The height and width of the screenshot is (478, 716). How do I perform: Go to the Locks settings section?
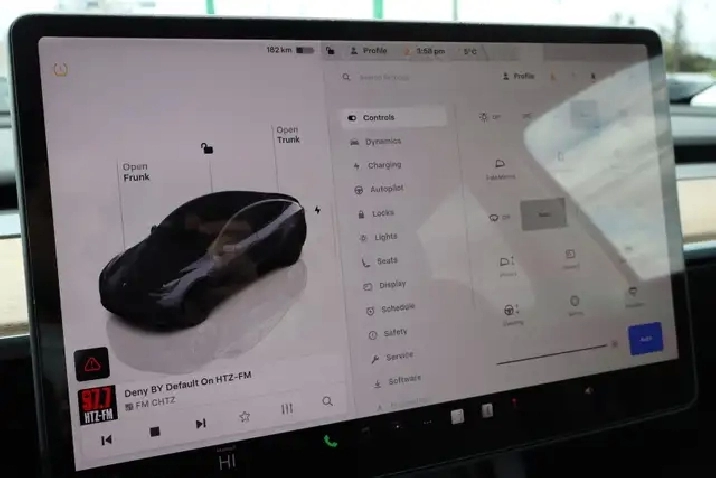382,213
